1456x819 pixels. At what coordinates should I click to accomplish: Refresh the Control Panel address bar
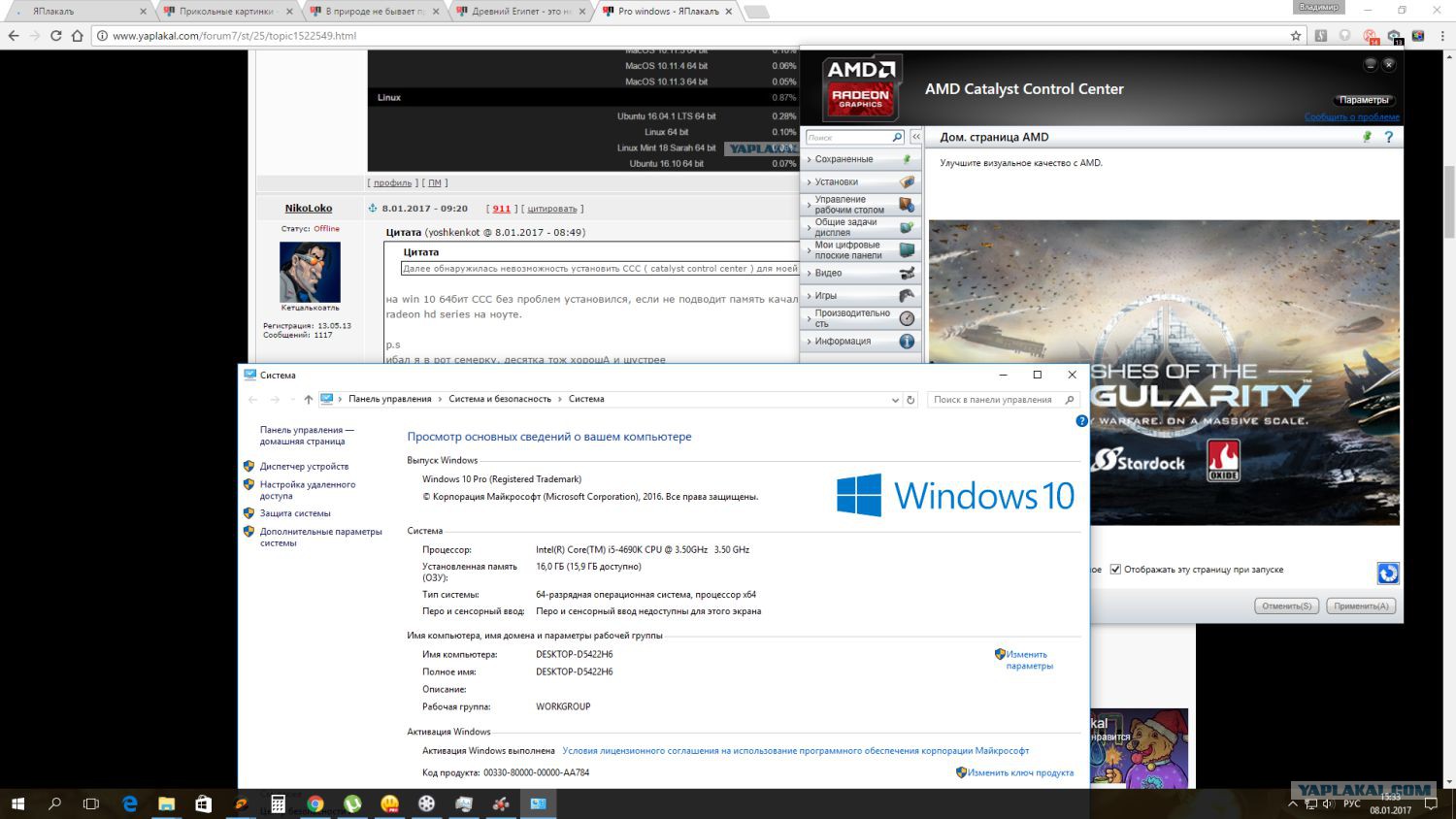[910, 400]
